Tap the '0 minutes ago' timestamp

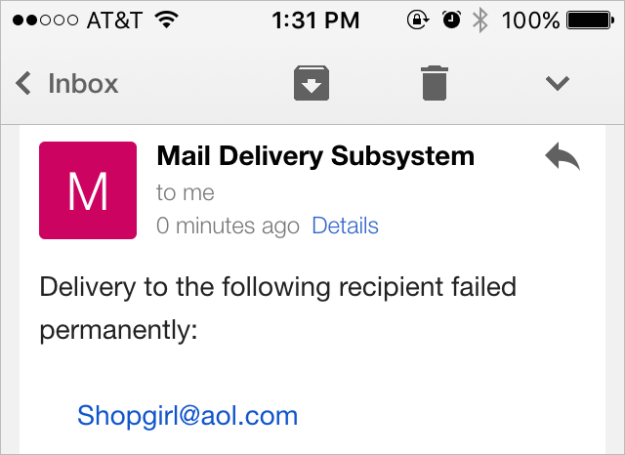(x=228, y=226)
